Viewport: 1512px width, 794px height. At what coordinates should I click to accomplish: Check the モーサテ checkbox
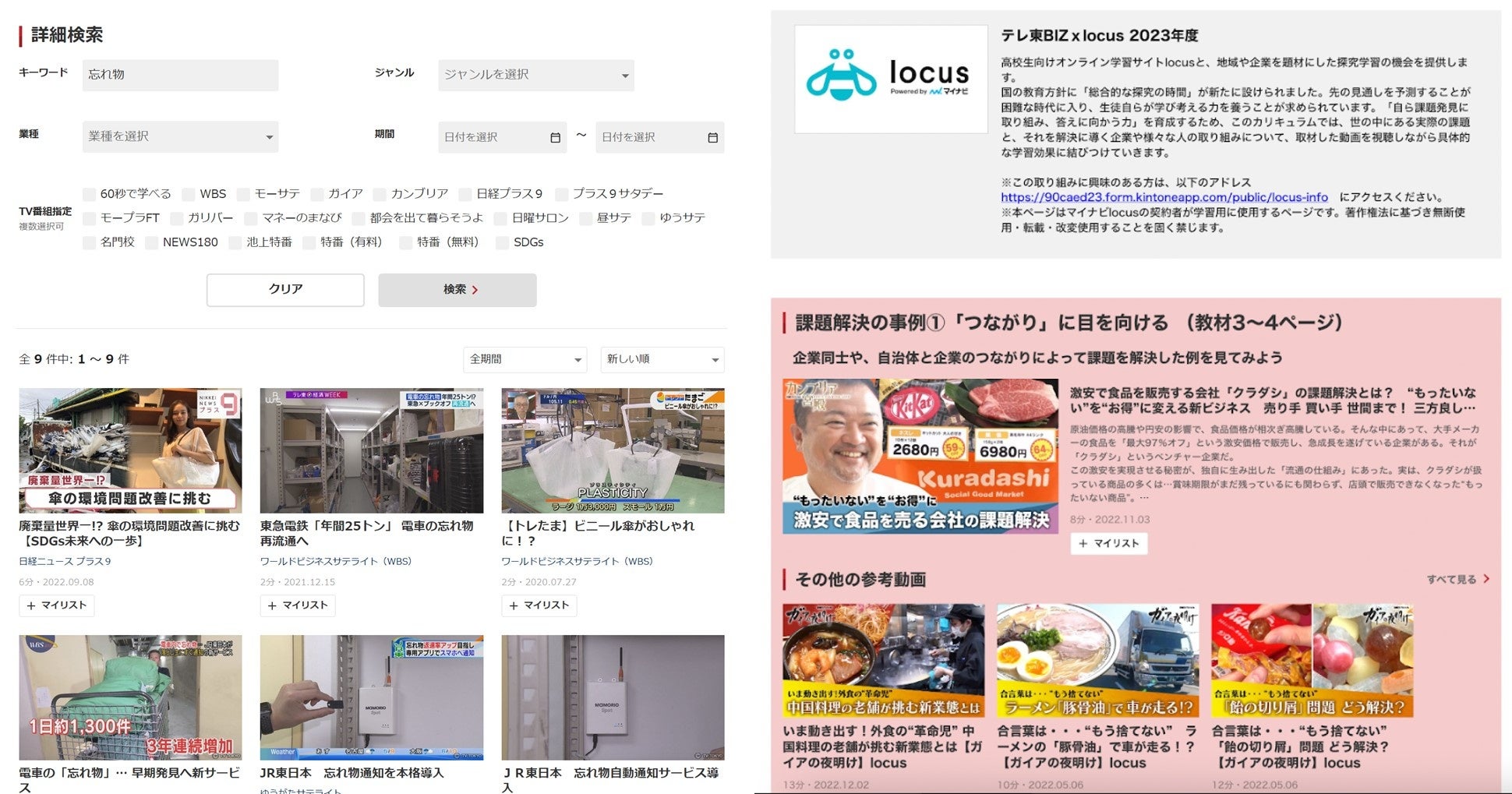(243, 194)
